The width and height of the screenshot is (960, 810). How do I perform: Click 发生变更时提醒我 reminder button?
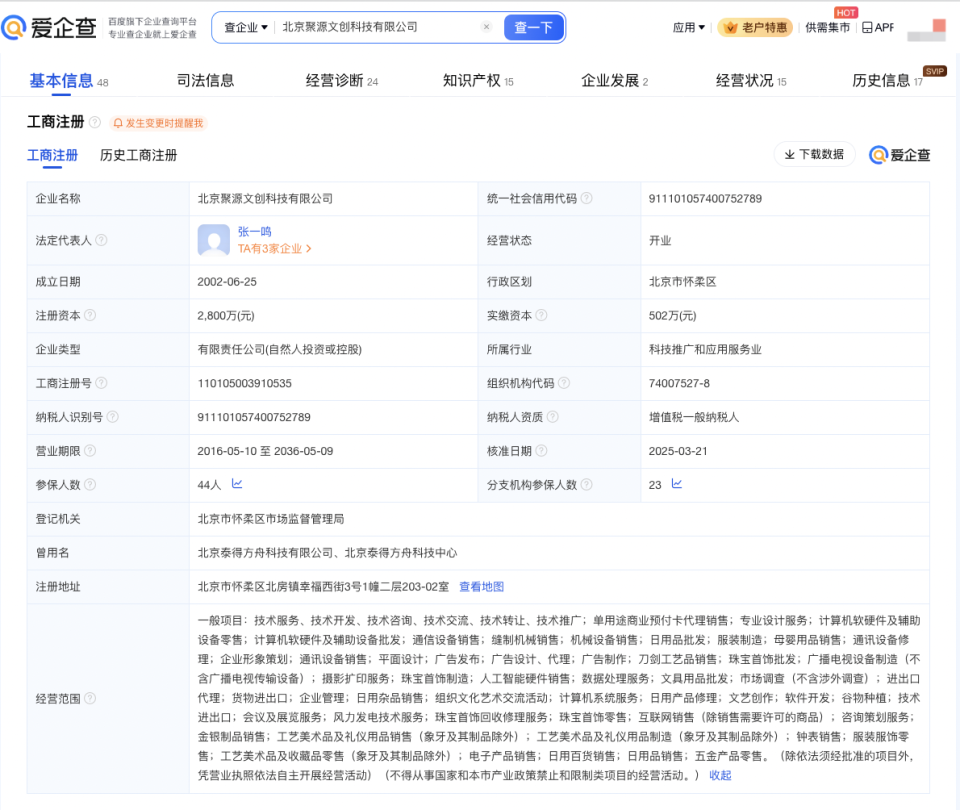pos(159,123)
